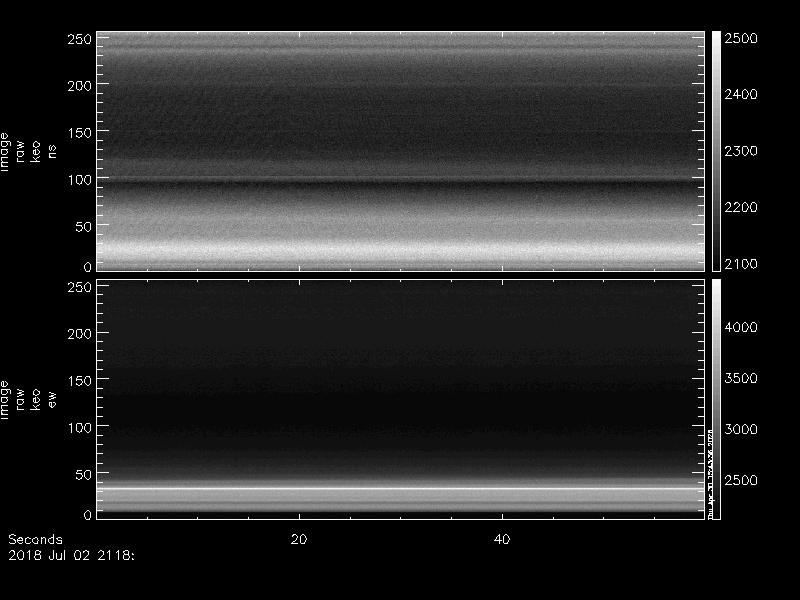Viewport: 800px width, 600px height.
Task: Click the '4000' lower colorbar label
Action: (x=741, y=327)
